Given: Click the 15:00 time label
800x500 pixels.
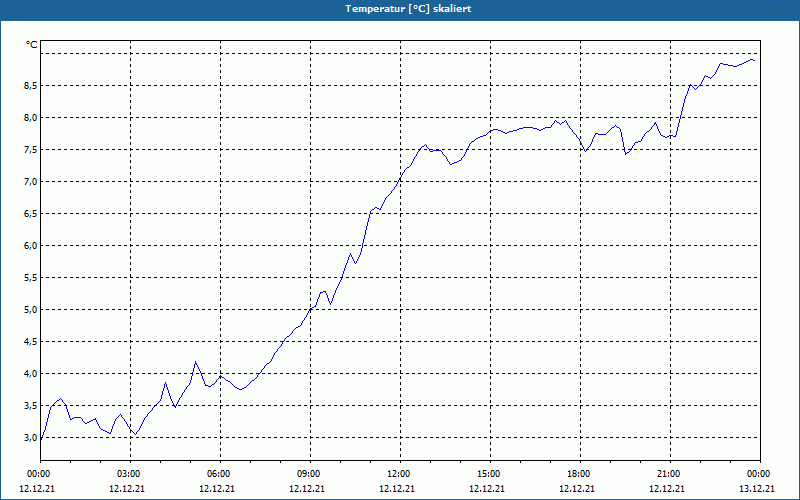Looking at the screenshot, I should click(488, 474).
